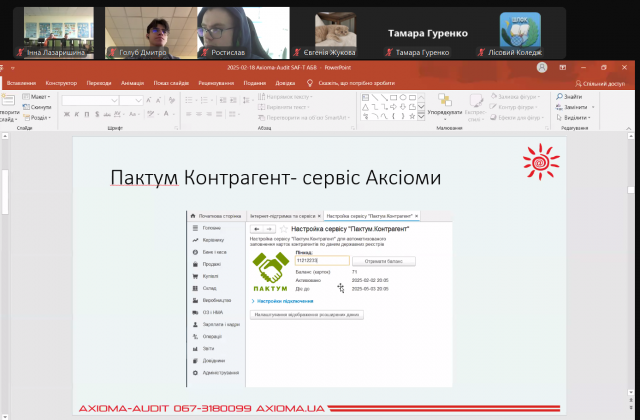Select Тамара Гуренко participant tile

[x=428, y=33]
